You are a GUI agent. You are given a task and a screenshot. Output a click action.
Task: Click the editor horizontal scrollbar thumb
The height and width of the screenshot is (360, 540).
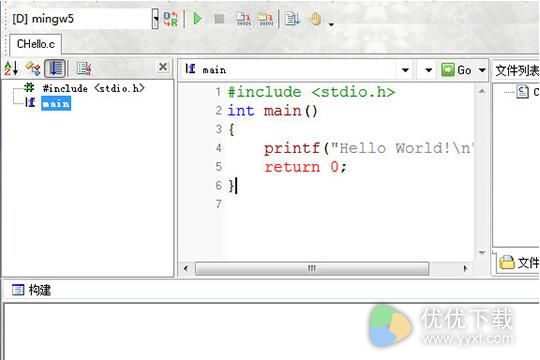[x=312, y=268]
